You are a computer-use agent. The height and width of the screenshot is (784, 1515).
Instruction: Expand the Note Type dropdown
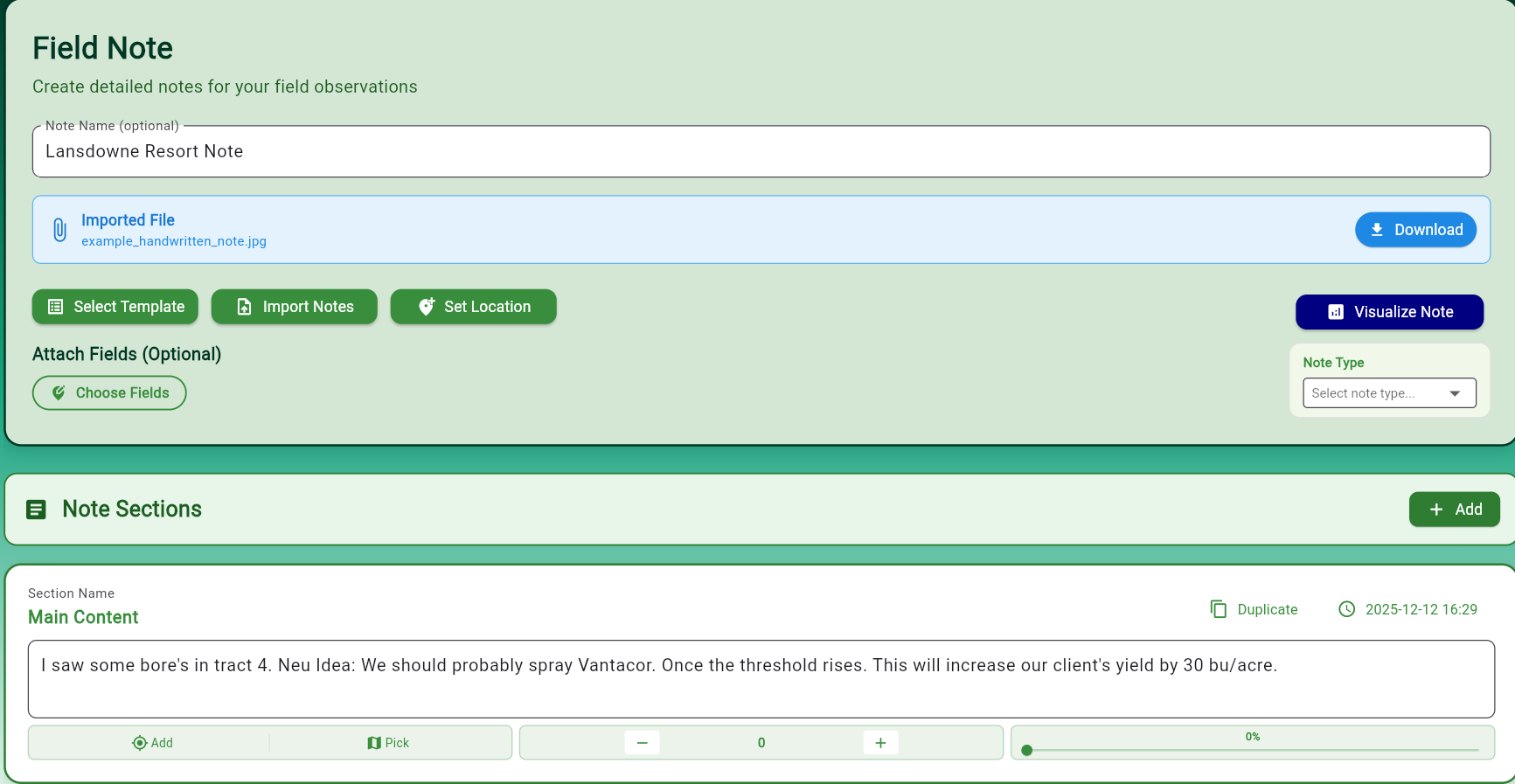[1389, 393]
